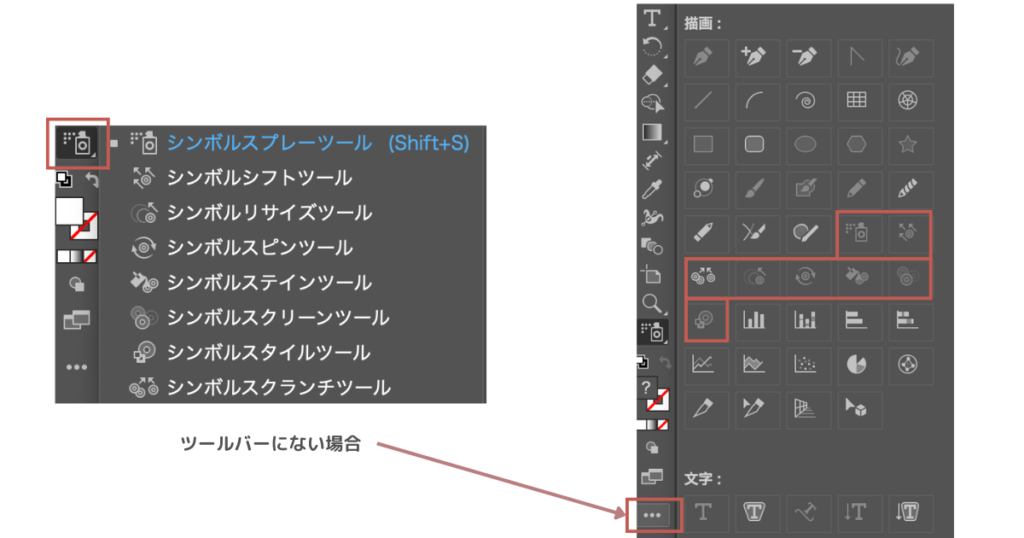The height and width of the screenshot is (538, 1024).
Task: Click the white Fill swatch in left toolbar
Action: pyautogui.click(x=69, y=210)
